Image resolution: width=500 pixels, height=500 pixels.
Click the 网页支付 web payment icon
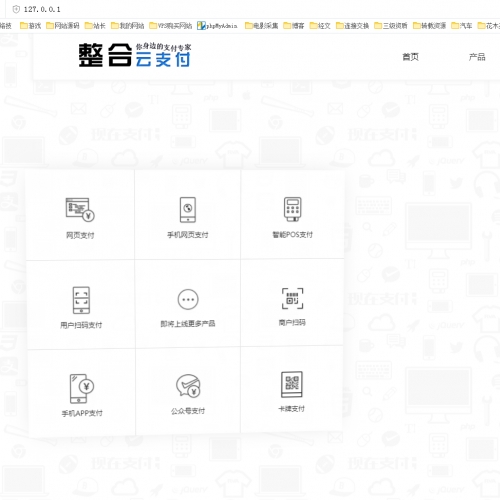80,209
